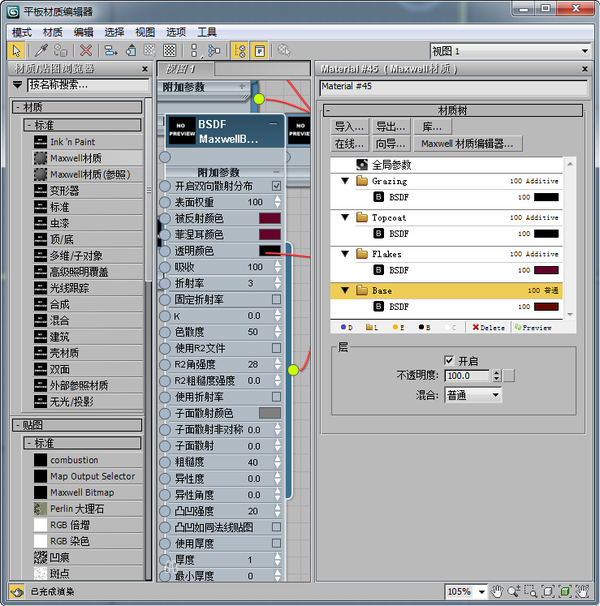Click the 在线... button
Image resolution: width=600 pixels, height=606 pixels.
click(349, 144)
